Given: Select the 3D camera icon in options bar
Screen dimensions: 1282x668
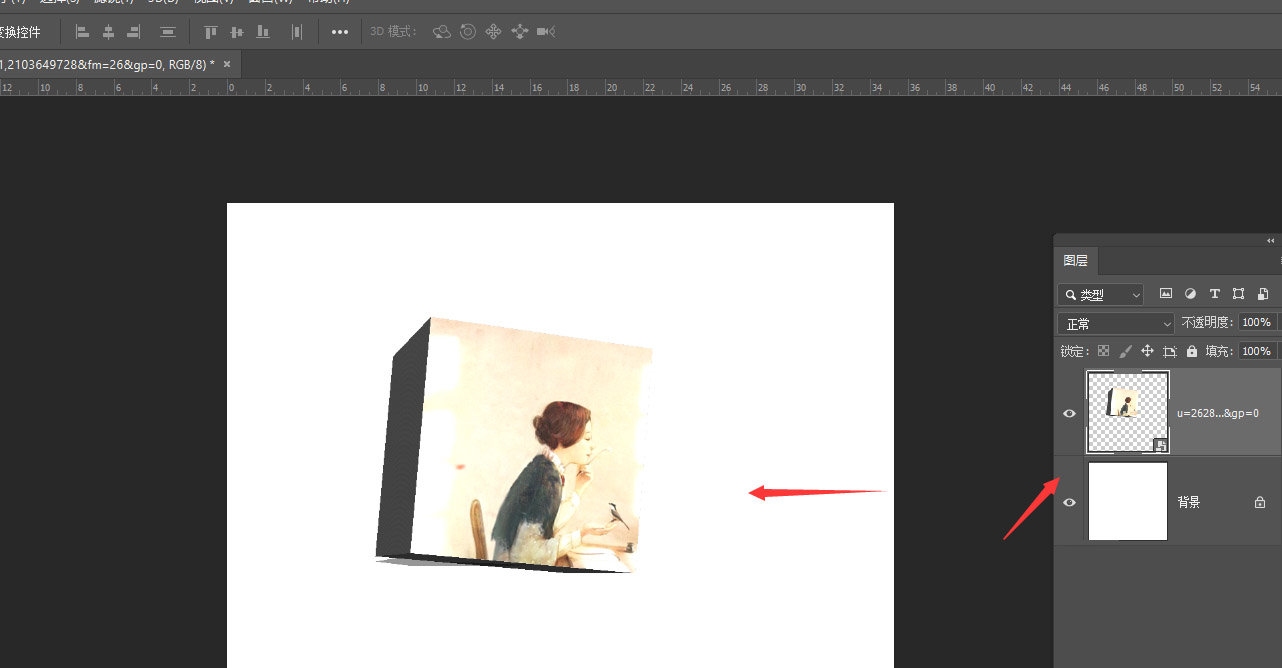Looking at the screenshot, I should coord(545,31).
